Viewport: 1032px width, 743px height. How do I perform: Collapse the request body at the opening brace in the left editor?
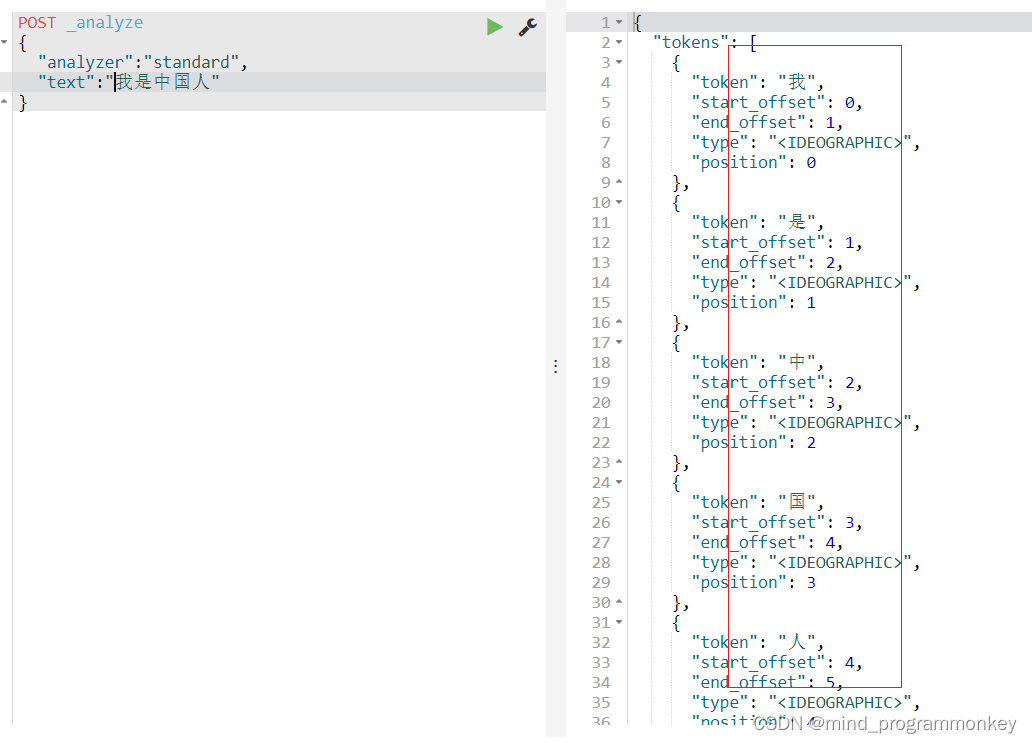(5, 42)
